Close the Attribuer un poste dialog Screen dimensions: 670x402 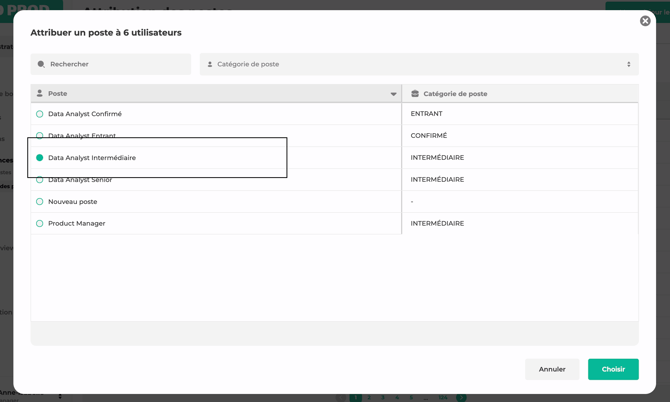pos(645,21)
